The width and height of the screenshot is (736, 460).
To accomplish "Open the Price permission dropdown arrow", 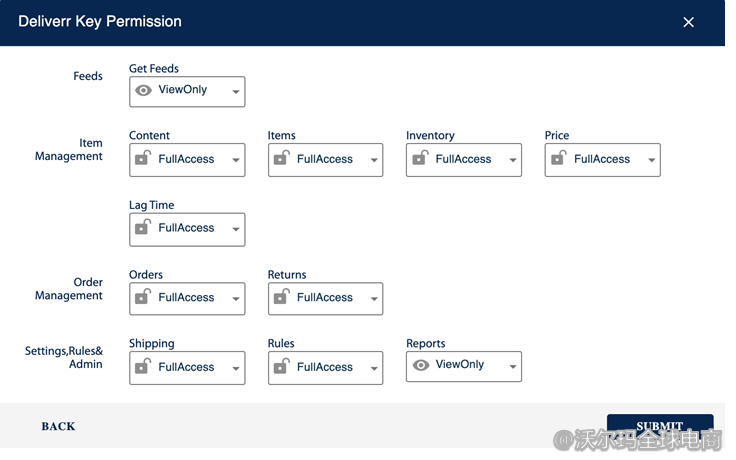I will (x=651, y=160).
